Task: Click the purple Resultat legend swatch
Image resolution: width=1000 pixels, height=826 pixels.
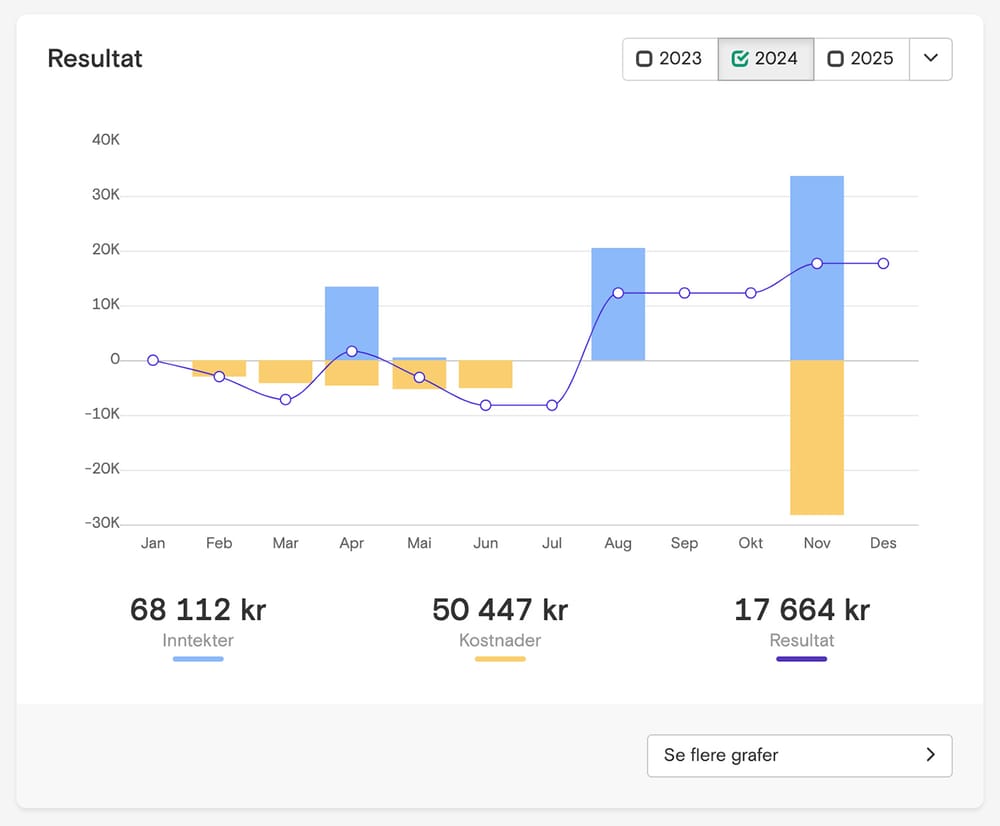Action: tap(801, 659)
